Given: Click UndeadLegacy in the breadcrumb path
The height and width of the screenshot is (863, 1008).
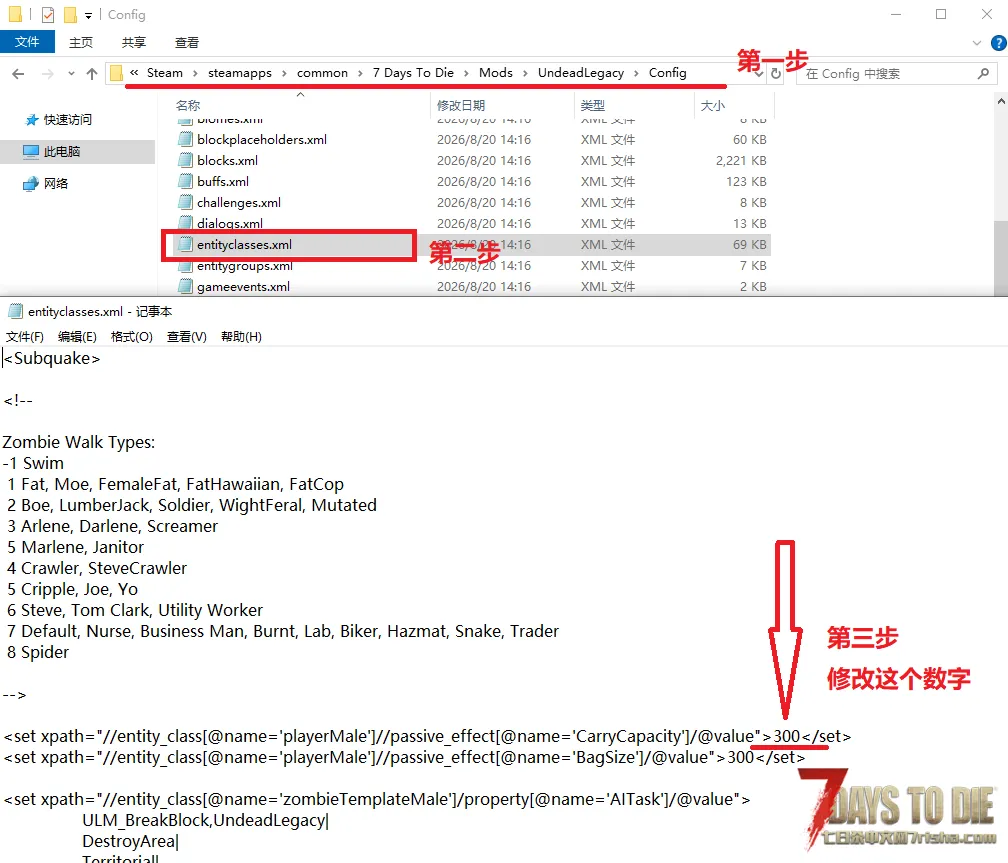Looking at the screenshot, I should click(580, 73).
